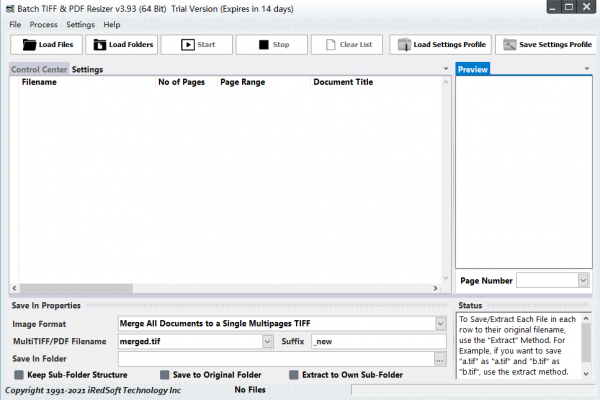600x400 pixels.
Task: Click the Status box scroll down arrow
Action: click(586, 374)
